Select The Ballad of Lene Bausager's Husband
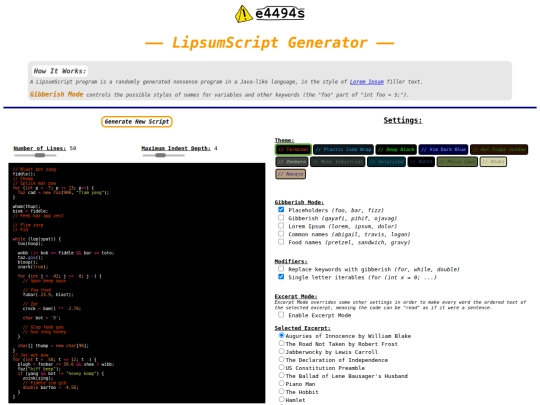Viewport: 540px width, 405px height. [281, 376]
